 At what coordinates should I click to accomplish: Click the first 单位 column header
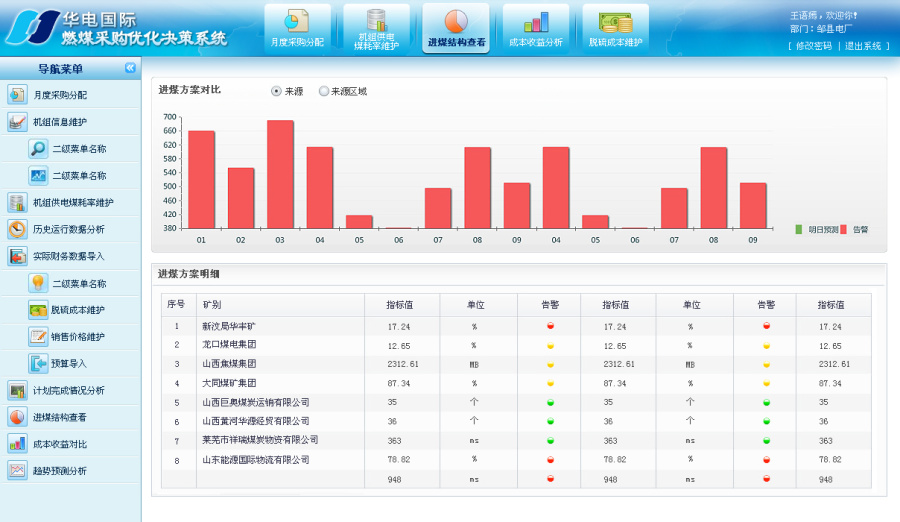click(x=476, y=305)
